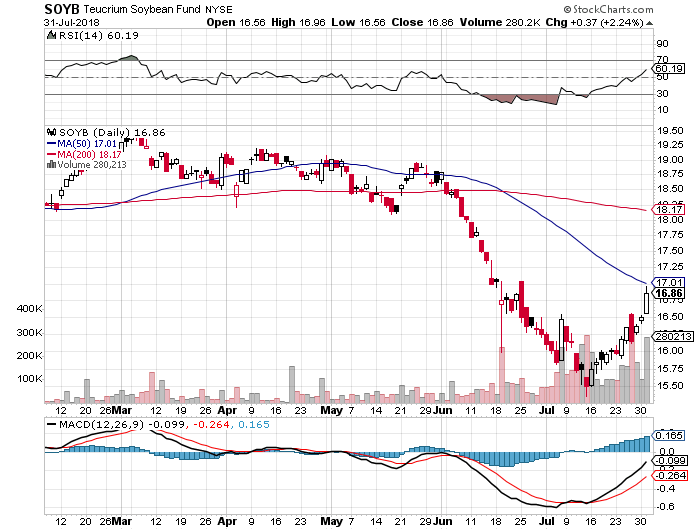Click the black MACD legend line marker
Screen dimensions: 700x530
pyautogui.click(x=52, y=424)
